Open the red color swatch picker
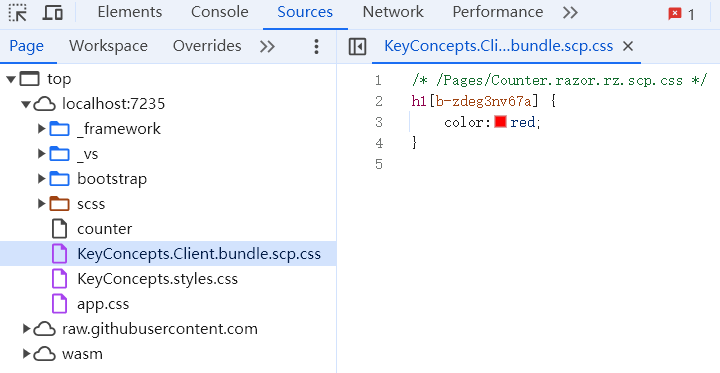 500,122
